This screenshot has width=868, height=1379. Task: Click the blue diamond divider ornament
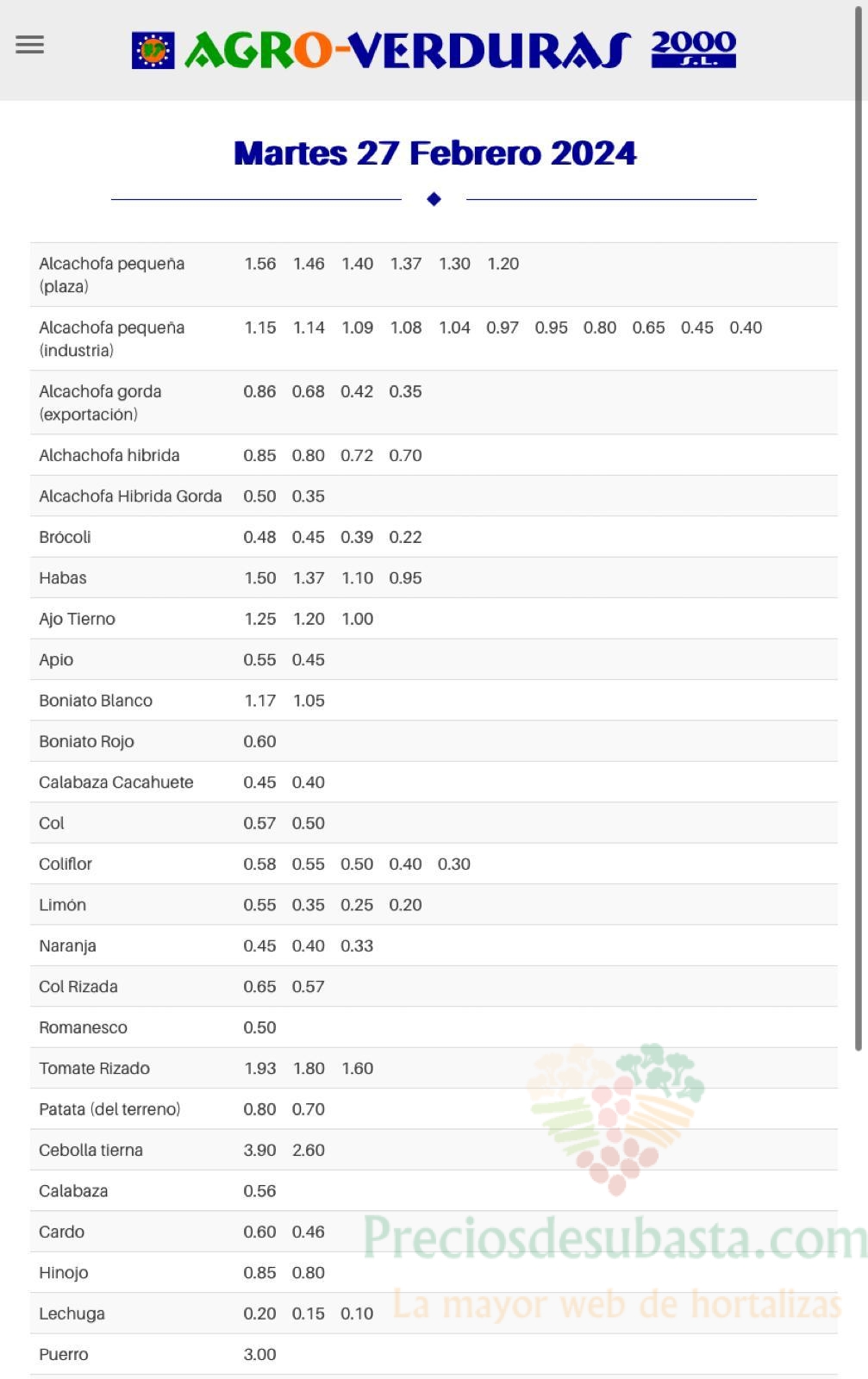click(x=434, y=199)
